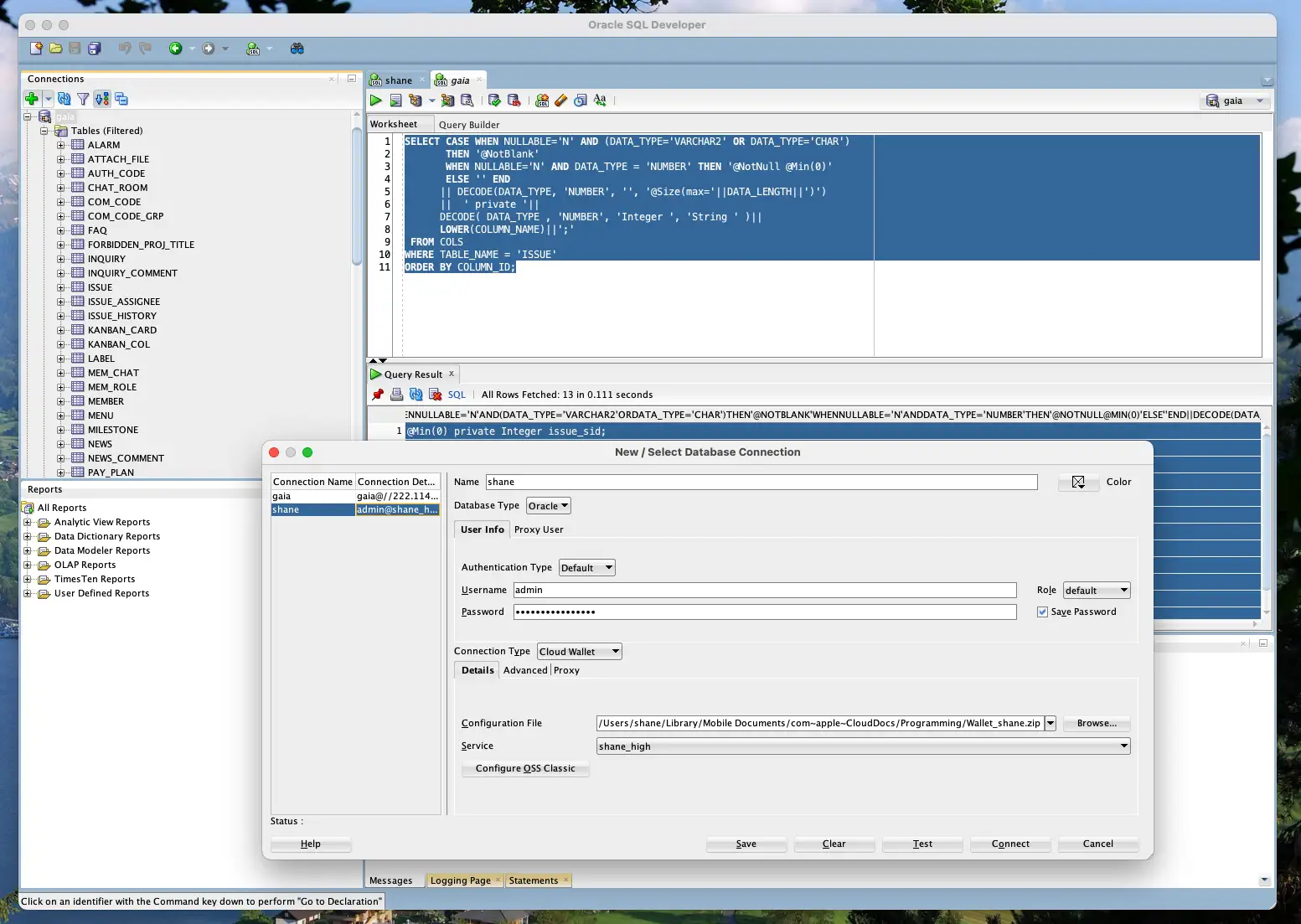Click the Schema Browser icon in Connections toolbar
Viewport: 1301px width, 924px height.
(x=121, y=99)
